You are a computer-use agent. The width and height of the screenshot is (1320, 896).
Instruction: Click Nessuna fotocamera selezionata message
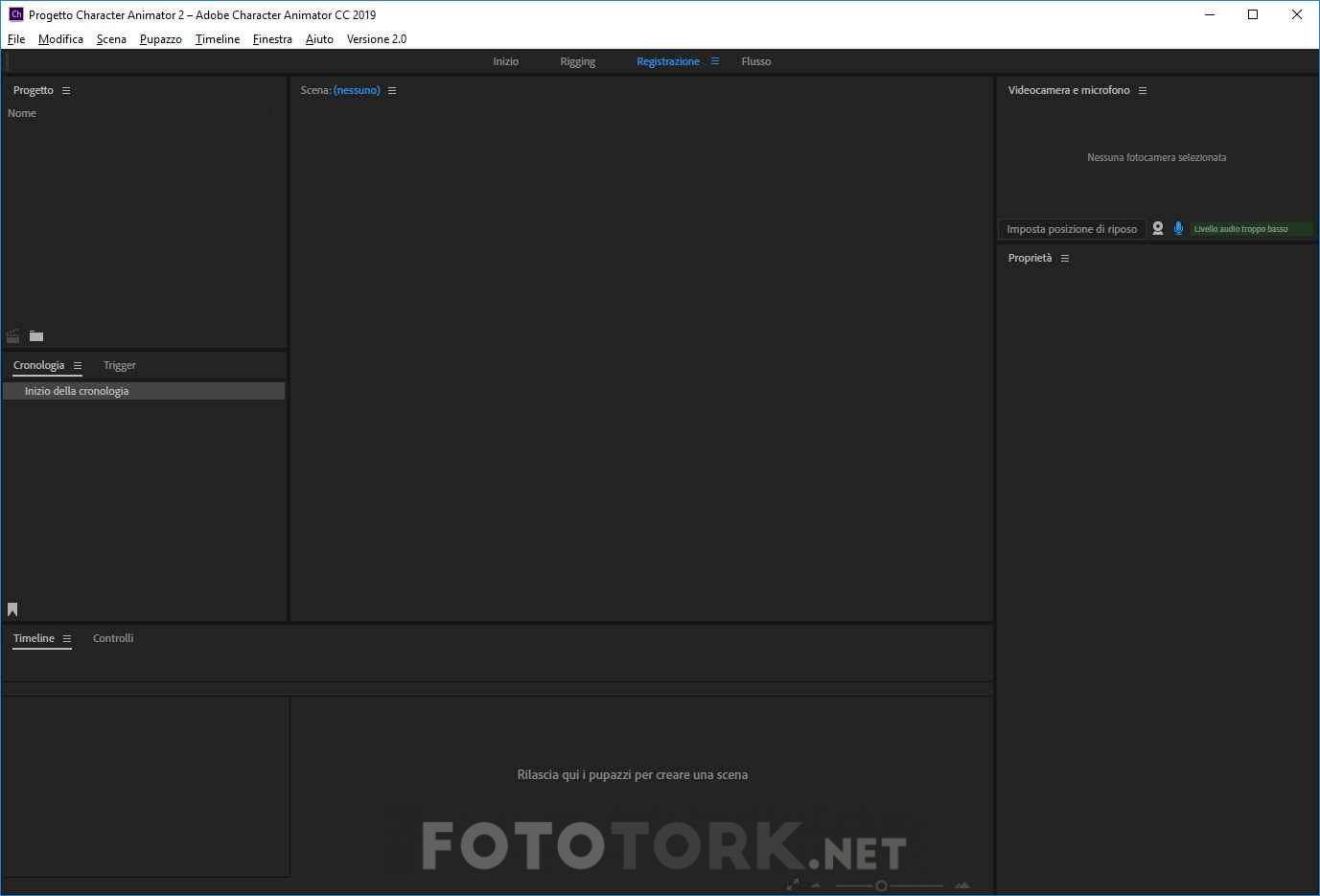click(1157, 157)
